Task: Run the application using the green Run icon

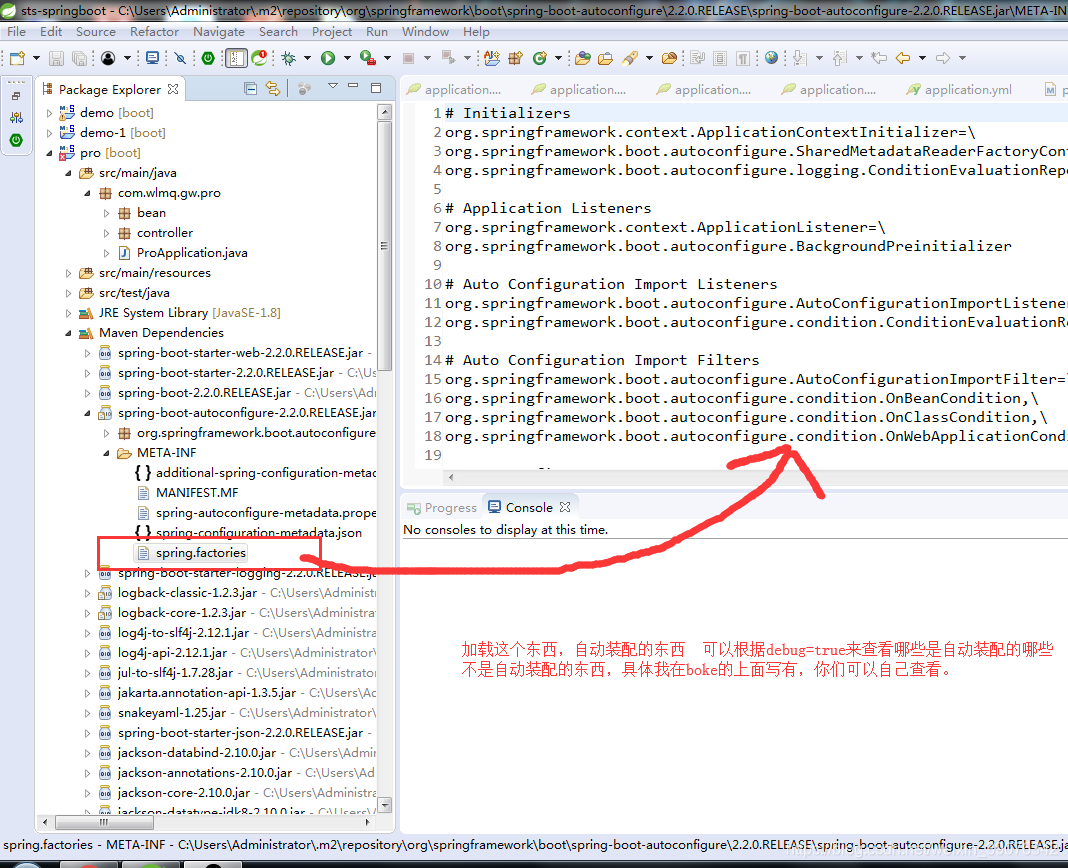Action: point(326,58)
